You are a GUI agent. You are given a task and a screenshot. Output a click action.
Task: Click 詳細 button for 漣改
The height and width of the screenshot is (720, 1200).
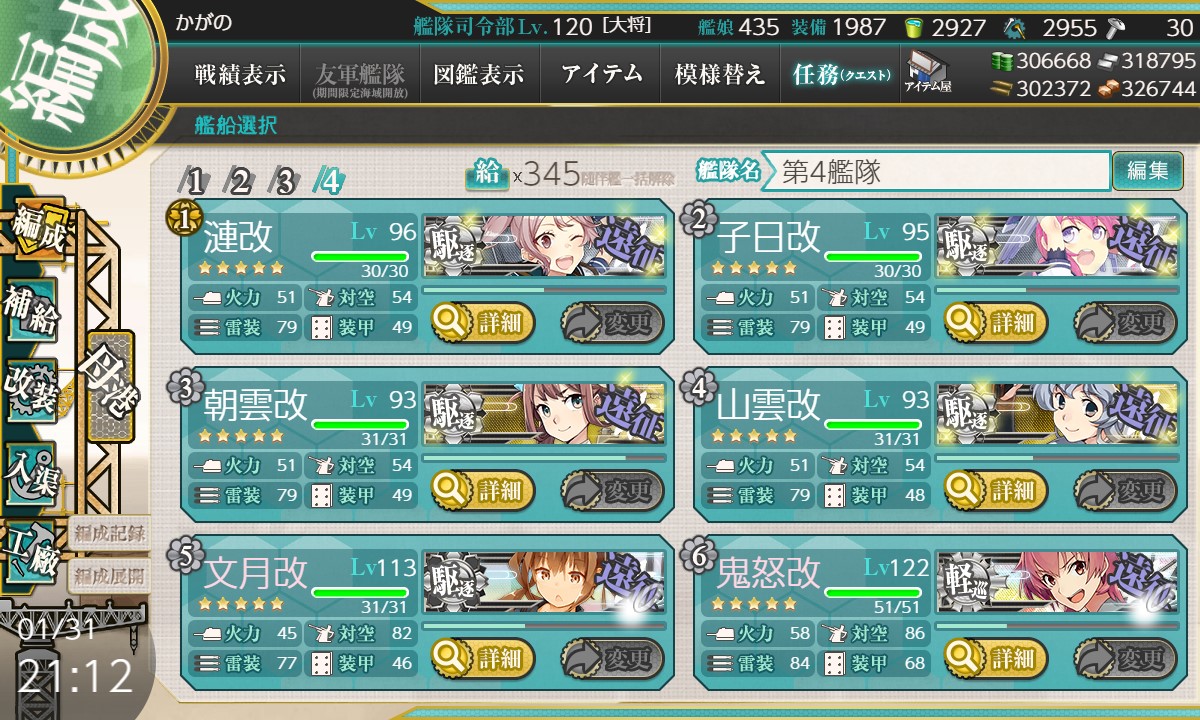[x=483, y=323]
